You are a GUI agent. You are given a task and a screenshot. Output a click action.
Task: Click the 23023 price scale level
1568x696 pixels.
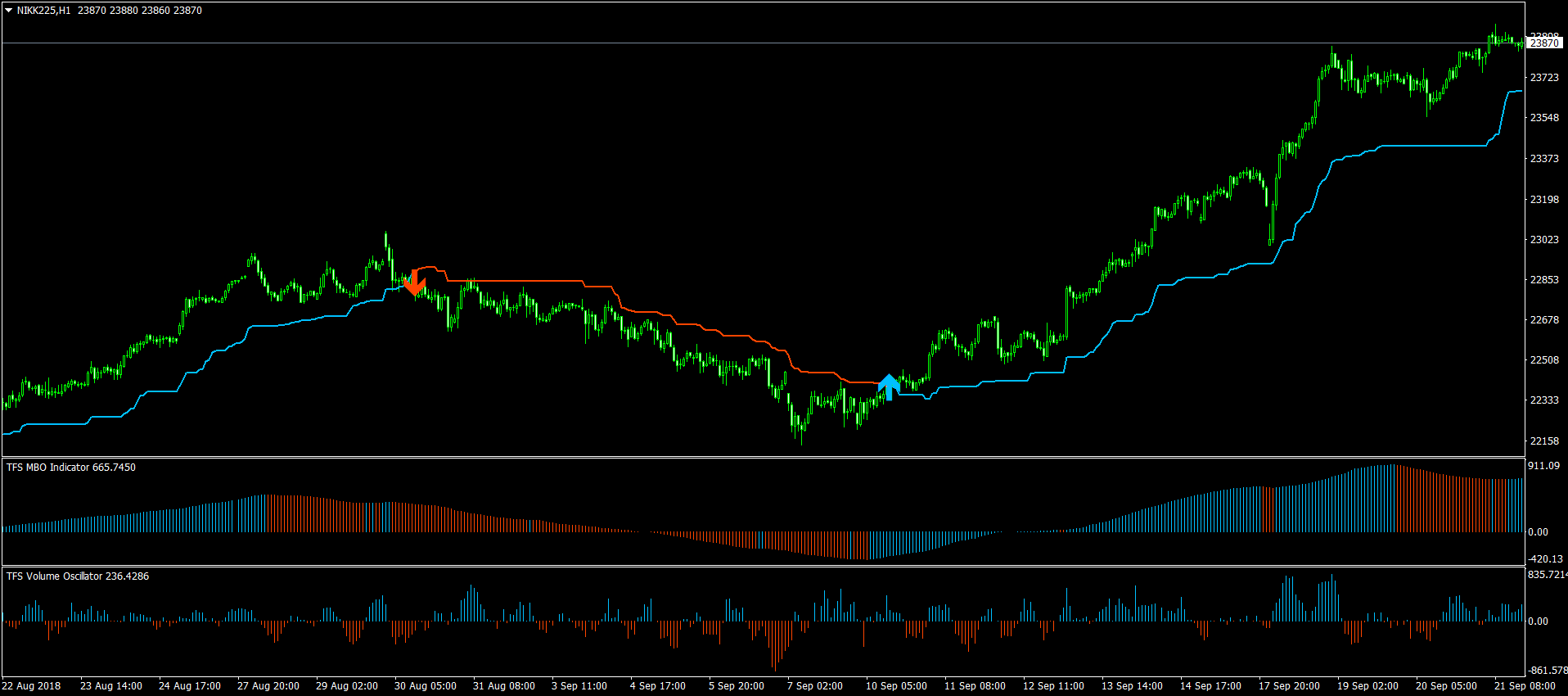point(1544,240)
